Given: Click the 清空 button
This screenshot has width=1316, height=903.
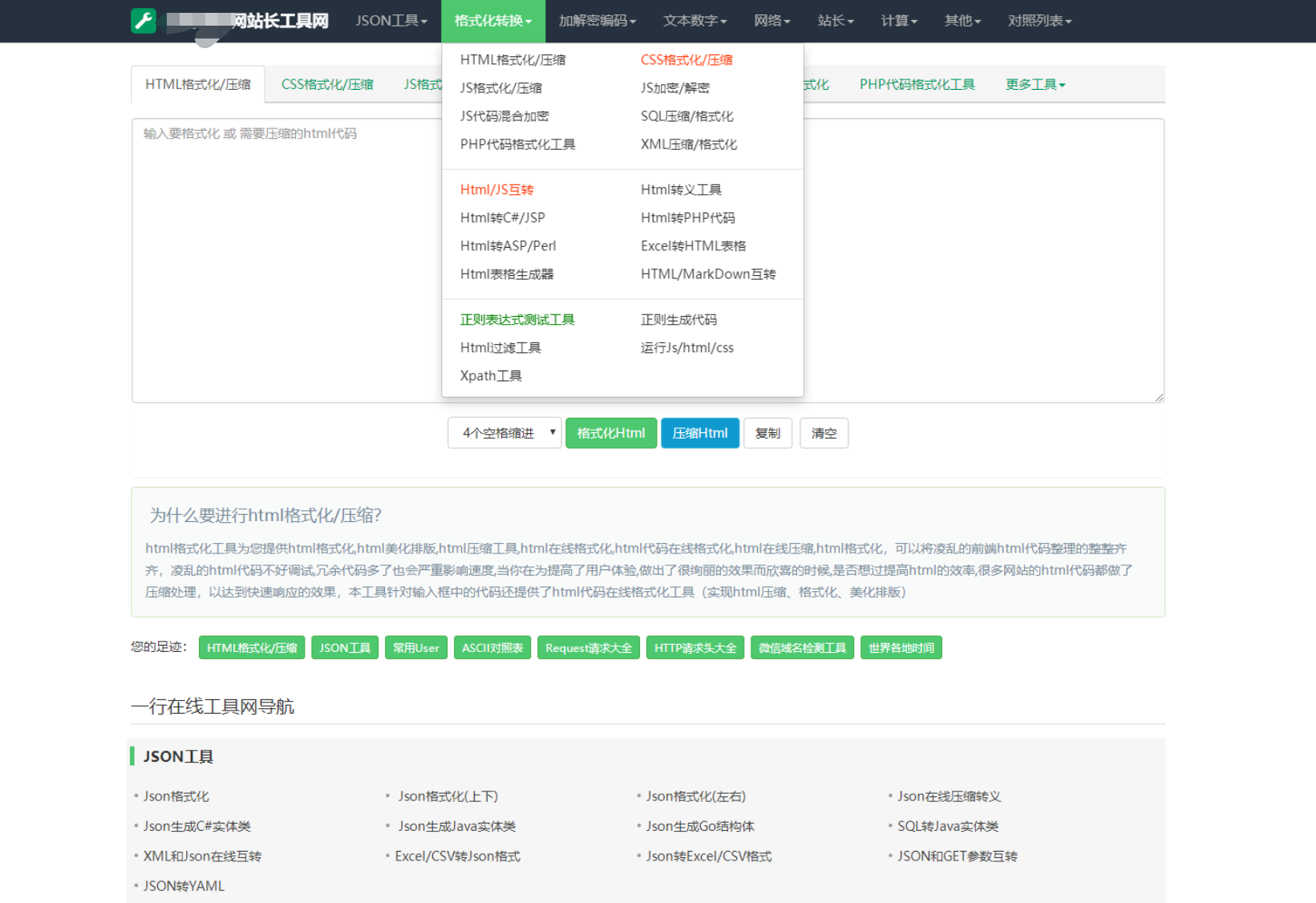Looking at the screenshot, I should click(824, 433).
